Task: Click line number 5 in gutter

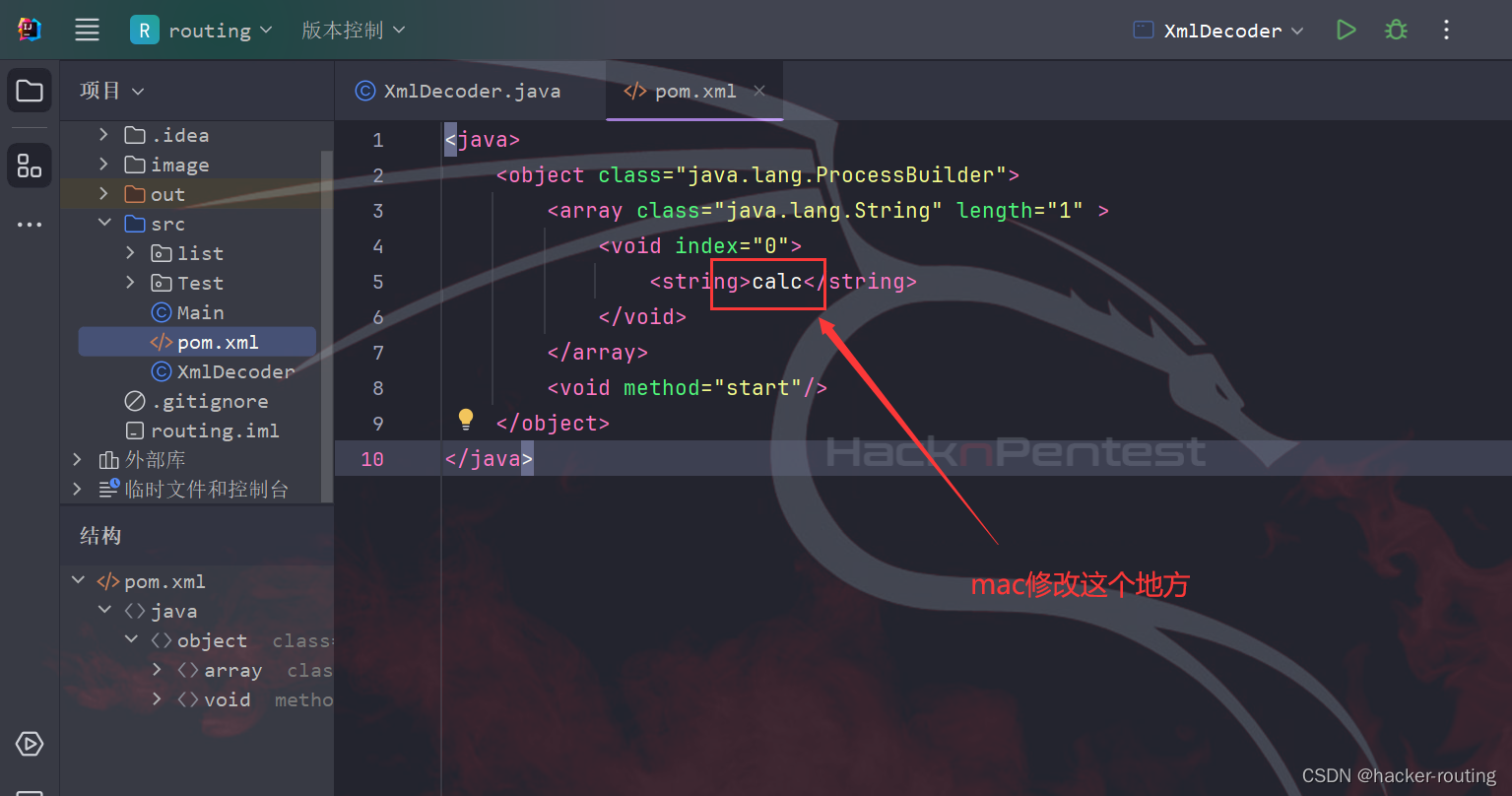Action: tap(377, 282)
